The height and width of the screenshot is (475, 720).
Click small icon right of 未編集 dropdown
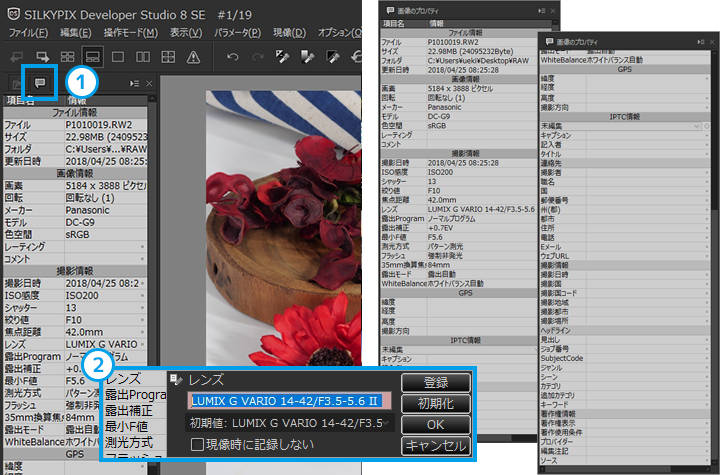tap(706, 126)
